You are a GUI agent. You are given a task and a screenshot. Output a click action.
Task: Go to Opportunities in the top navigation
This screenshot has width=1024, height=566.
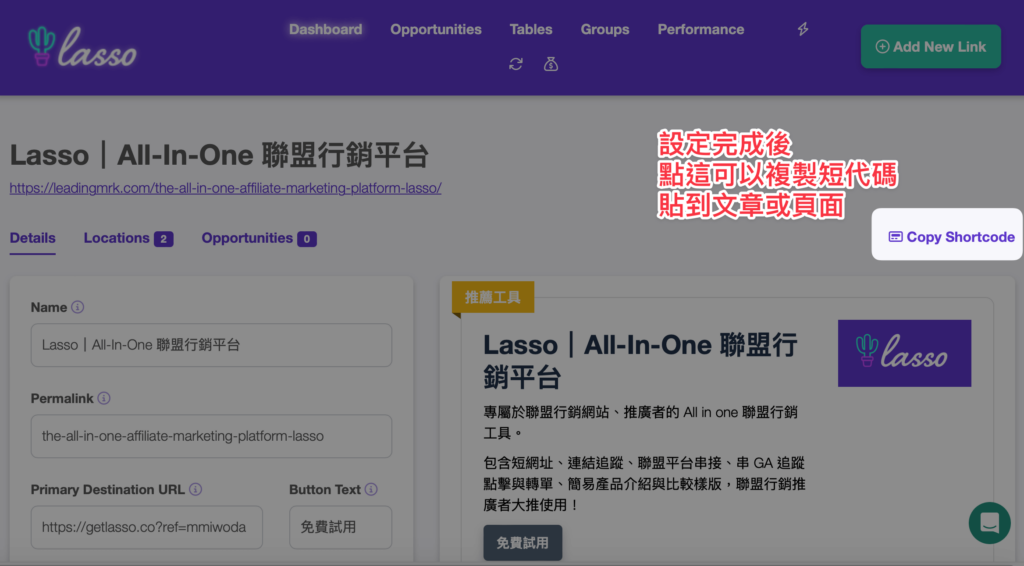point(436,29)
